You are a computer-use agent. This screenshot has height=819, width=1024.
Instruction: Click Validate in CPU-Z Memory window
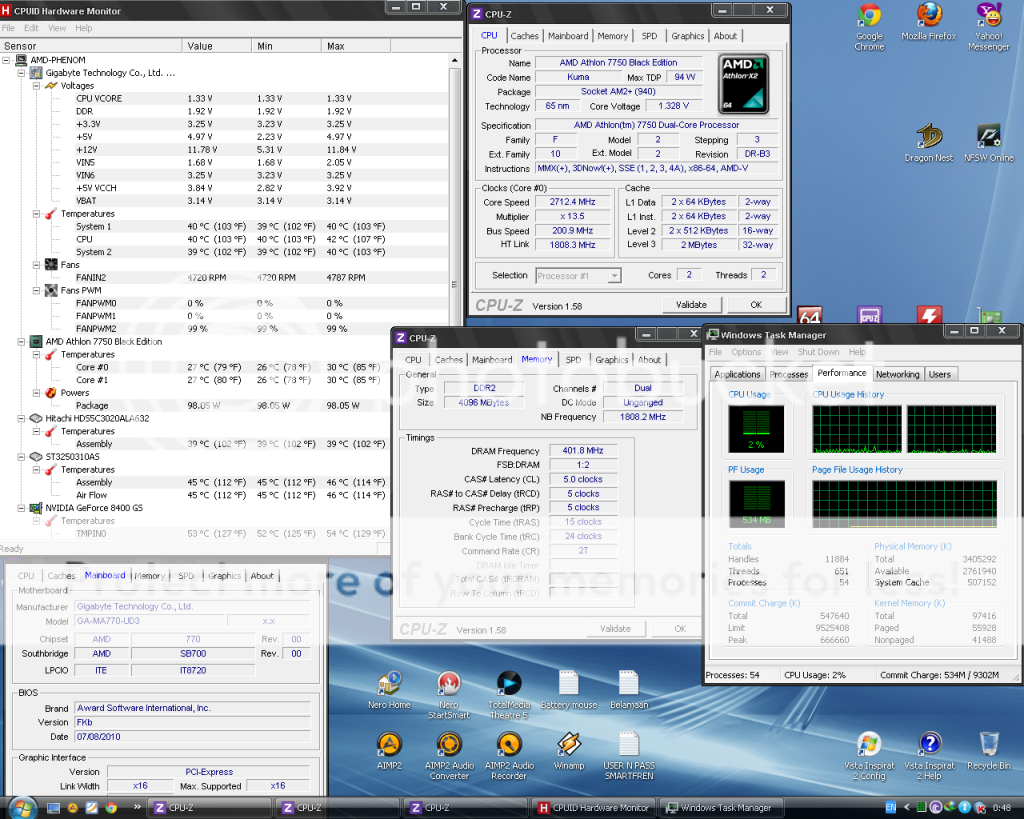tap(615, 629)
